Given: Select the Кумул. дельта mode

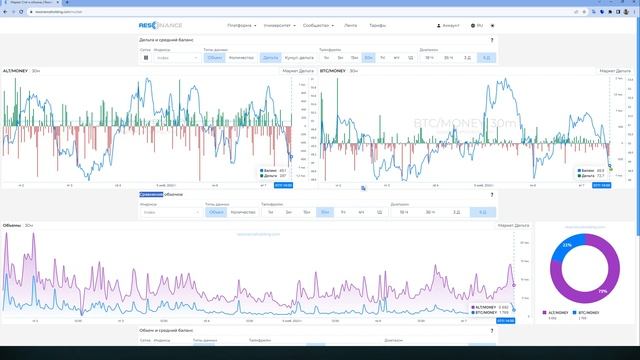Looking at the screenshot, I should [x=299, y=58].
